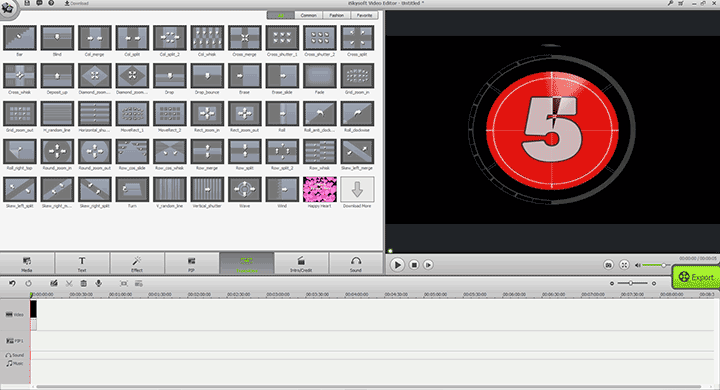Choose the Round_zoom_in transition

pyautogui.click(x=57, y=152)
